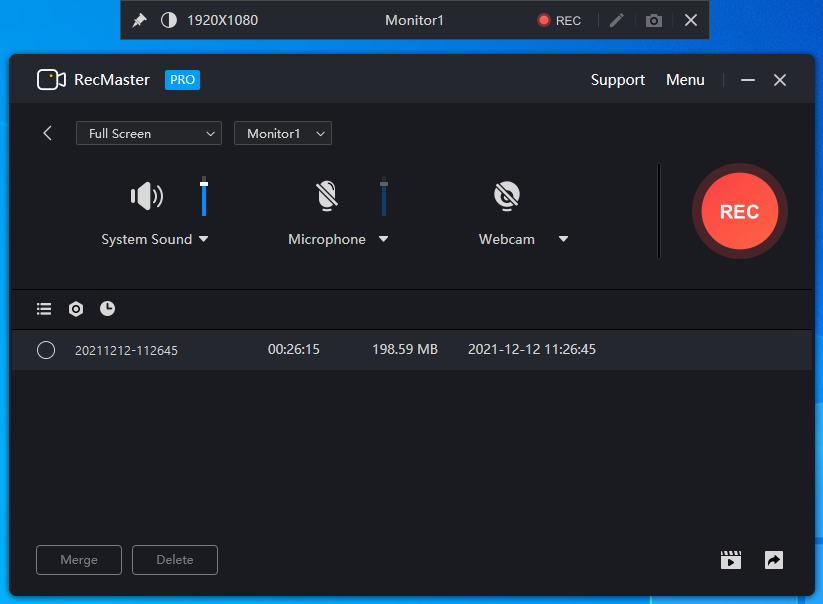Click the RecMaster camera logo
Viewport: 823px width, 604px height.
pos(51,80)
